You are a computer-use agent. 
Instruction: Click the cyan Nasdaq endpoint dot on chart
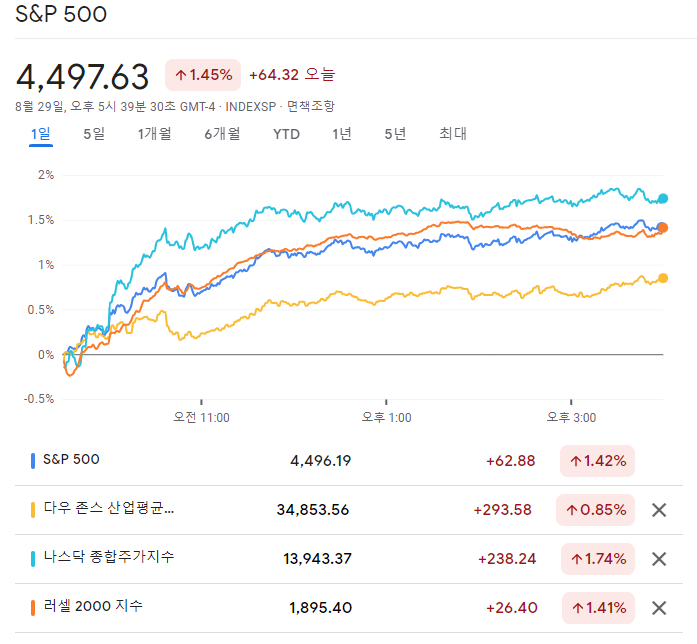[x=663, y=199]
